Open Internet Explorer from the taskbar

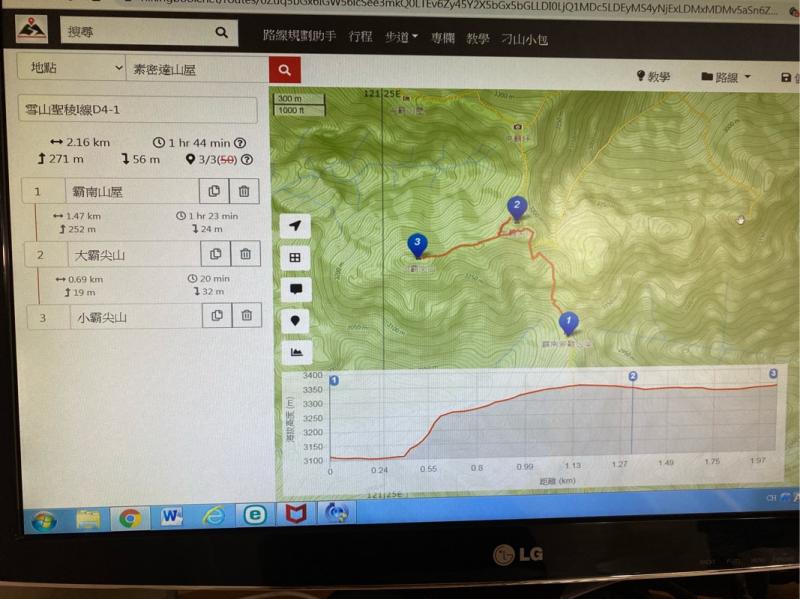(213, 516)
